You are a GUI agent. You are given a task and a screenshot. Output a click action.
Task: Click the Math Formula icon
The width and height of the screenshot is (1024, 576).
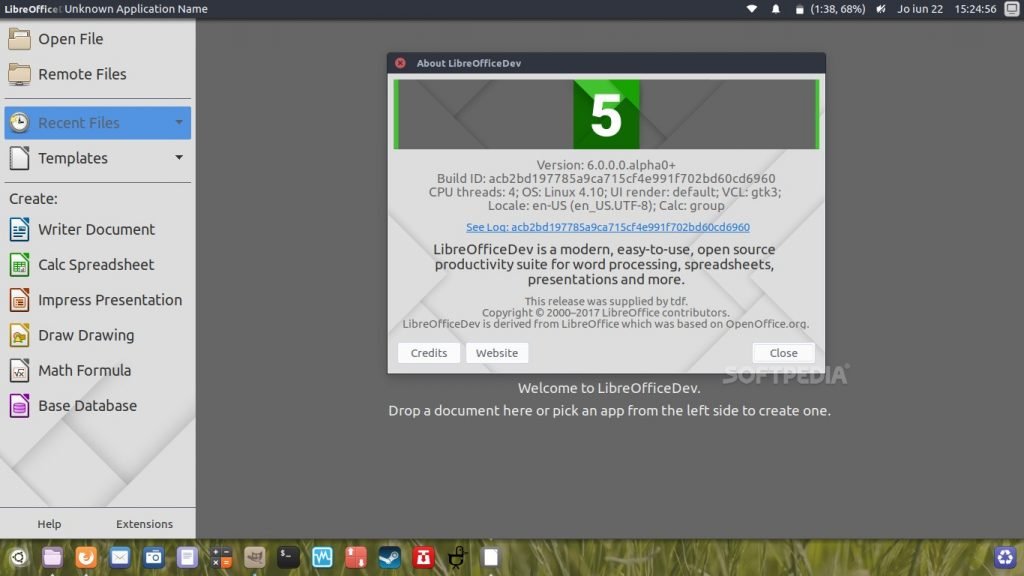click(19, 370)
